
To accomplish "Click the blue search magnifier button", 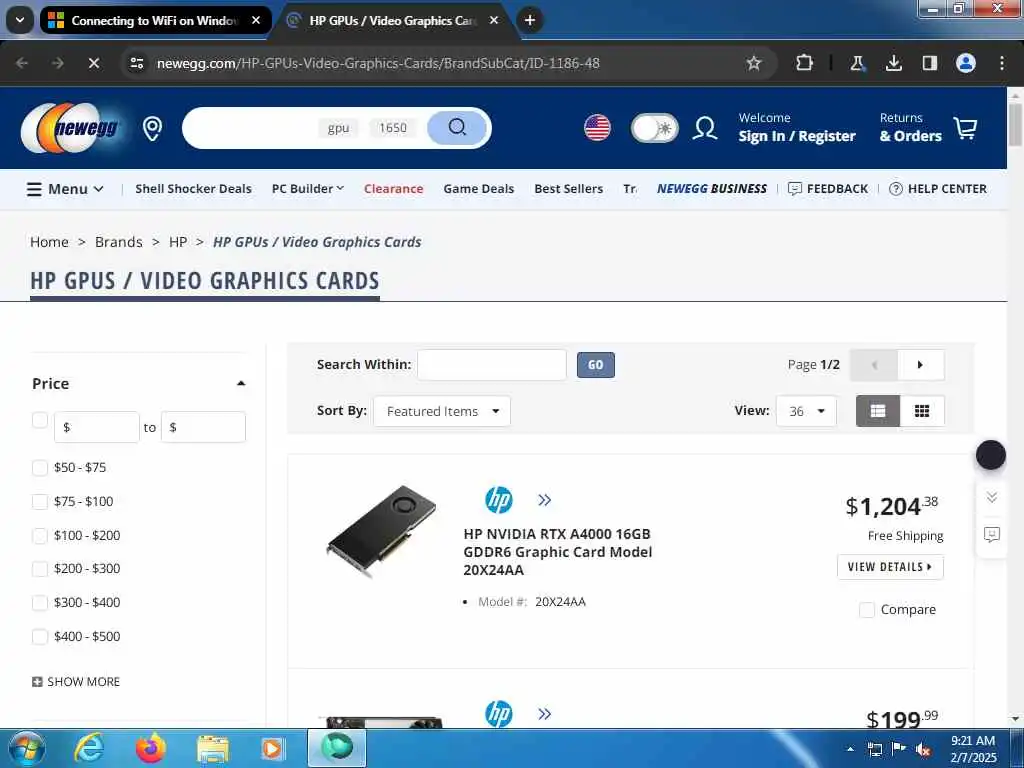I will pos(457,127).
